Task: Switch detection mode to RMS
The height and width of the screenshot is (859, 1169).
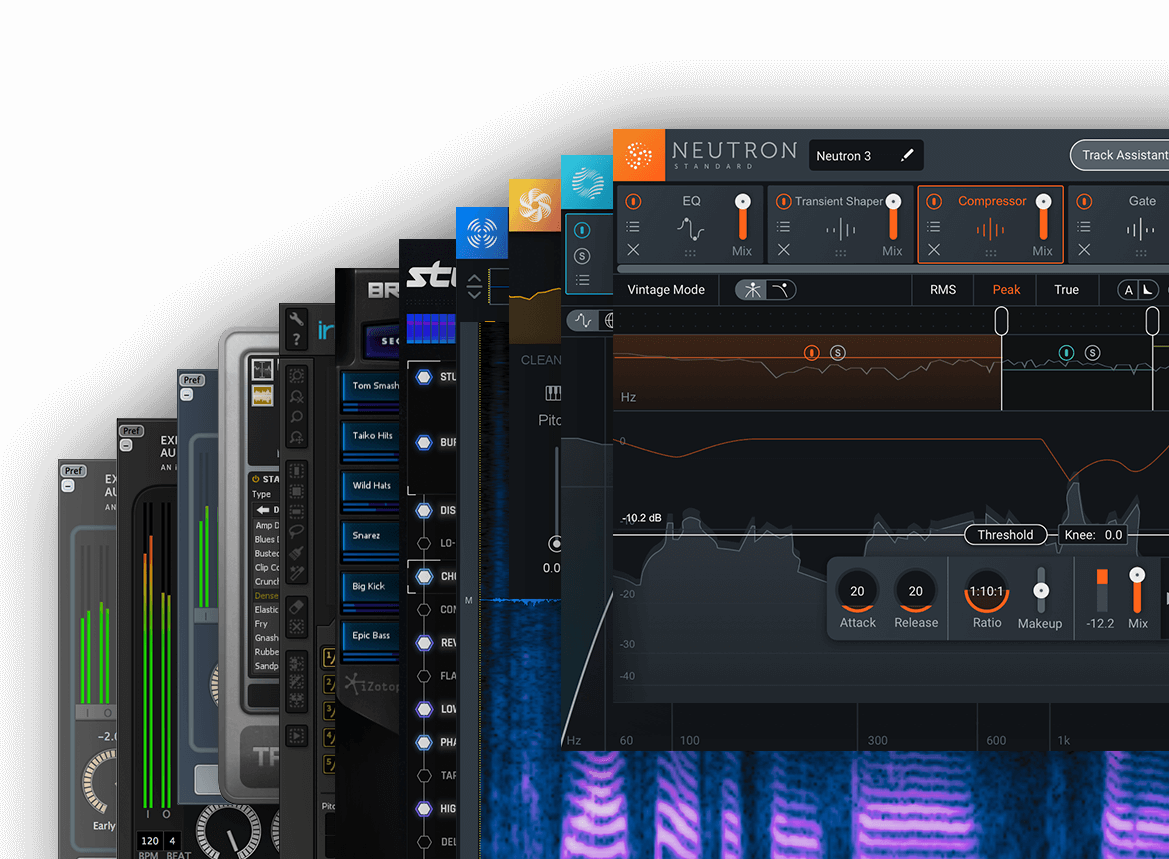Action: (943, 290)
